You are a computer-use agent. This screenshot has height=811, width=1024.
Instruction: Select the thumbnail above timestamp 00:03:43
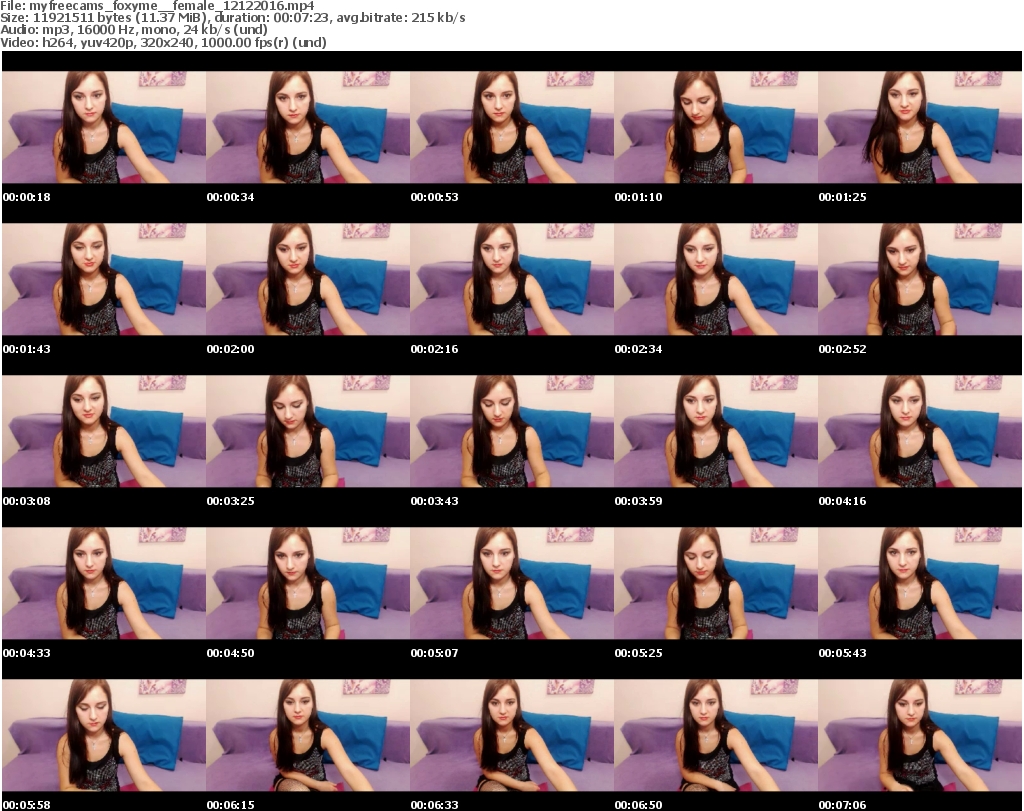tap(512, 431)
